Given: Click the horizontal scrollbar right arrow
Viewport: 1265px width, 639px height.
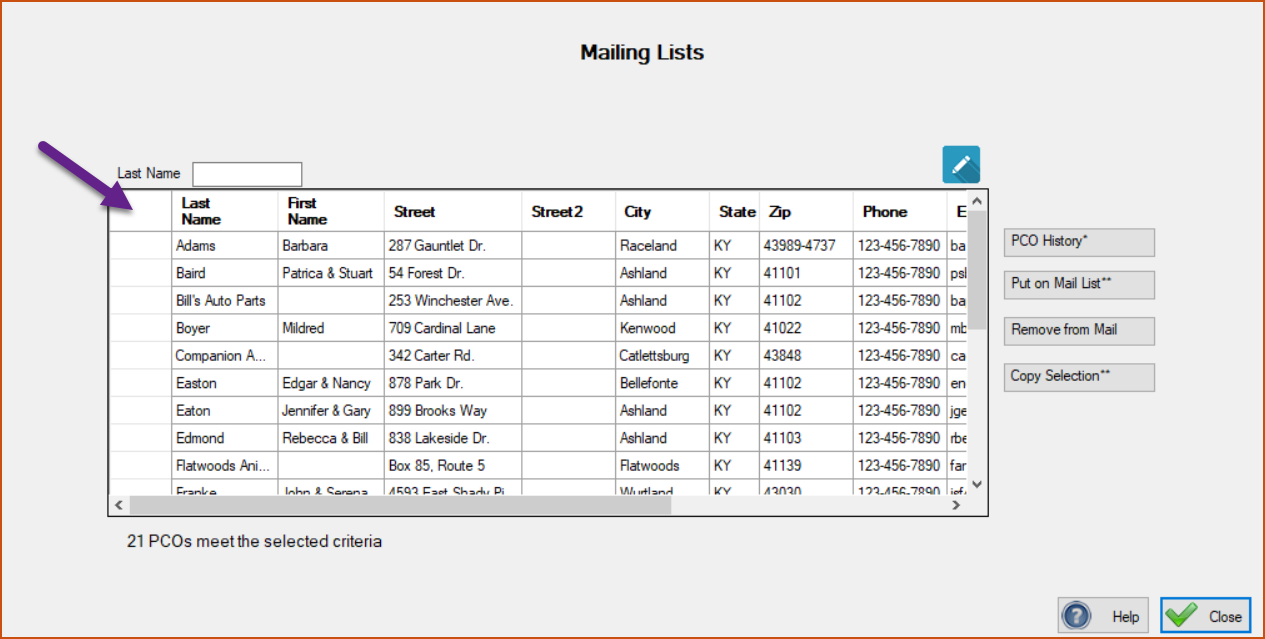Looking at the screenshot, I should pyautogui.click(x=956, y=505).
